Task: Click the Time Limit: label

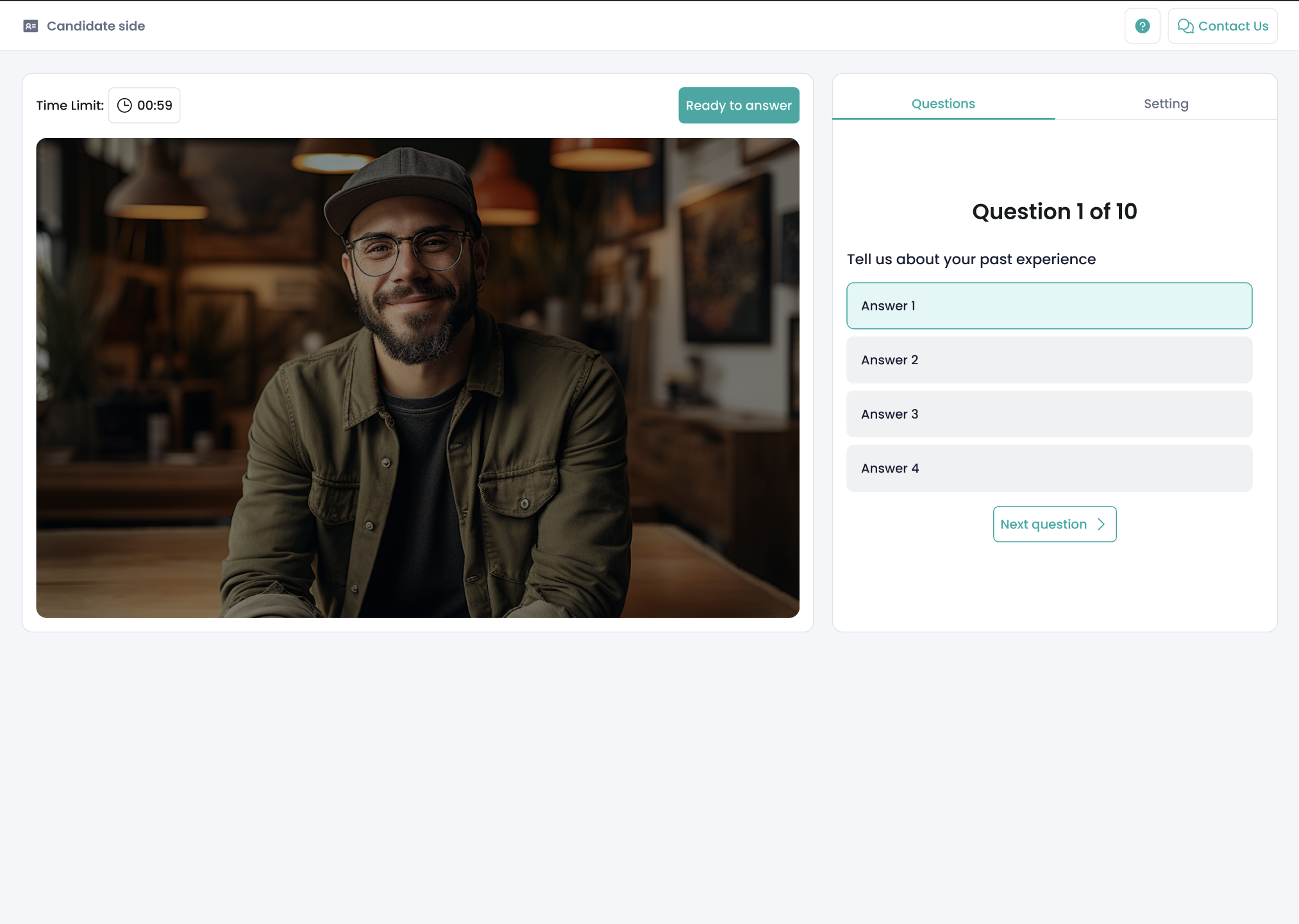Action: (x=70, y=105)
